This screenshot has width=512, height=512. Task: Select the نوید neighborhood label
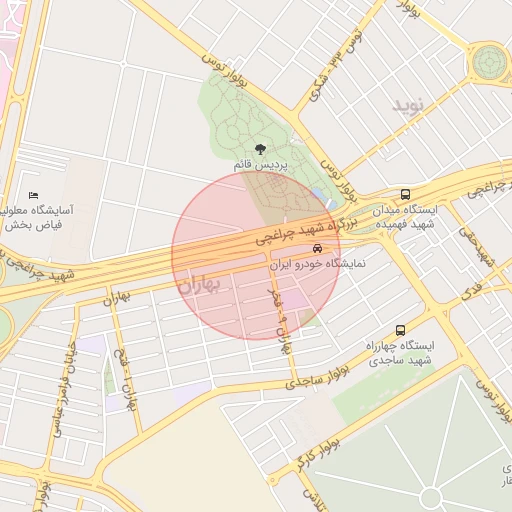[x=408, y=105]
